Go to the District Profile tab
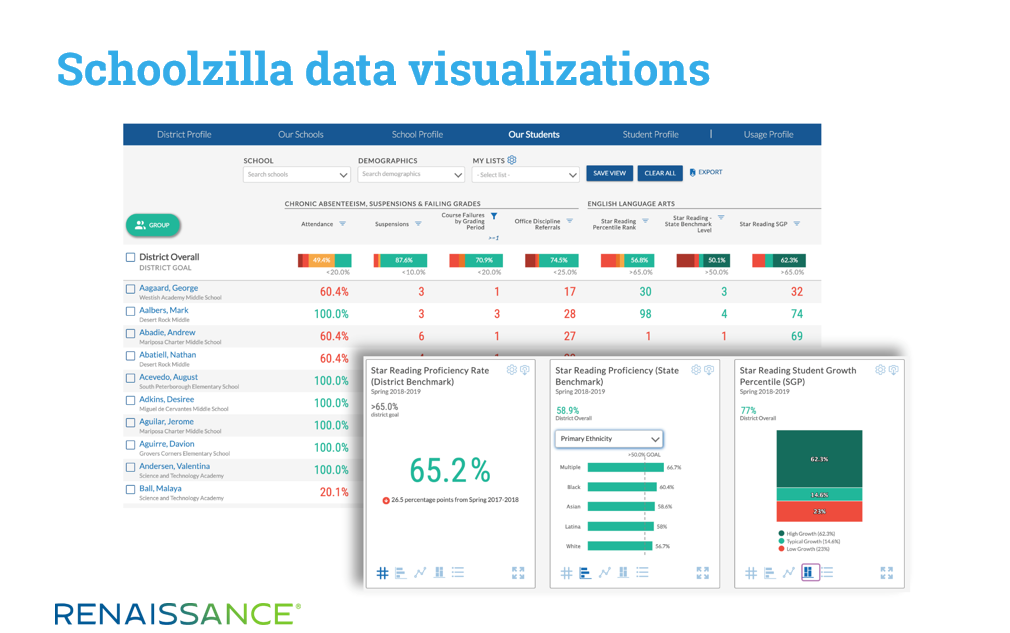The height and width of the screenshot is (633, 1010). 184,135
